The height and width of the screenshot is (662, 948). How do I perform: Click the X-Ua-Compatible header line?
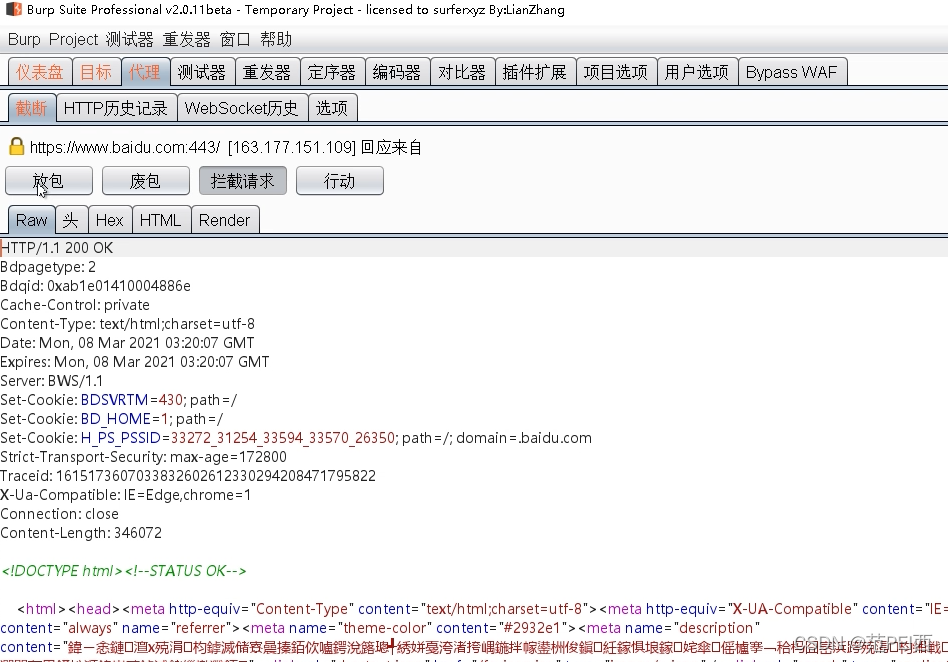pos(126,495)
